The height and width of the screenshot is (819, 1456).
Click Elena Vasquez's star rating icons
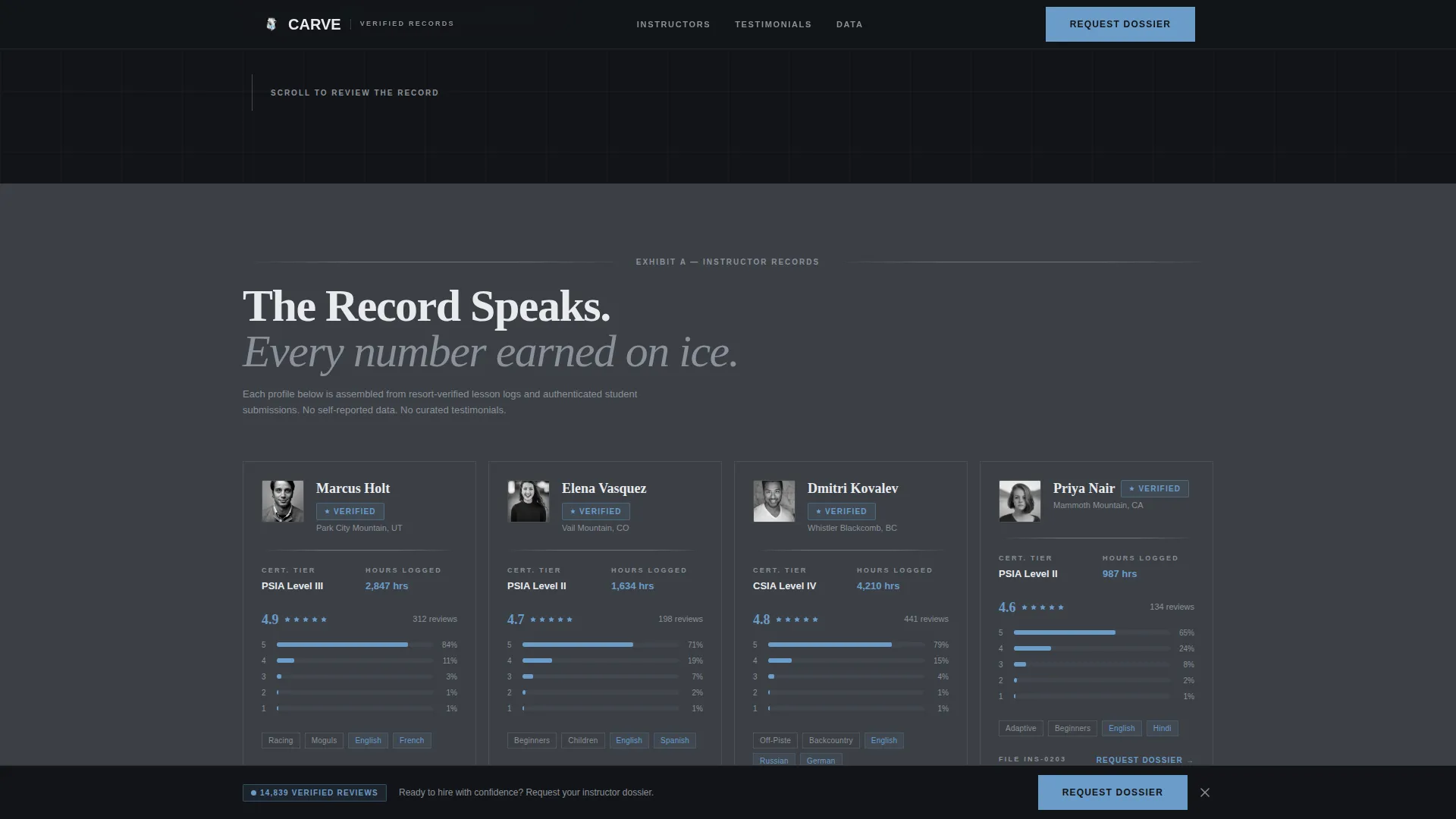coord(551,620)
